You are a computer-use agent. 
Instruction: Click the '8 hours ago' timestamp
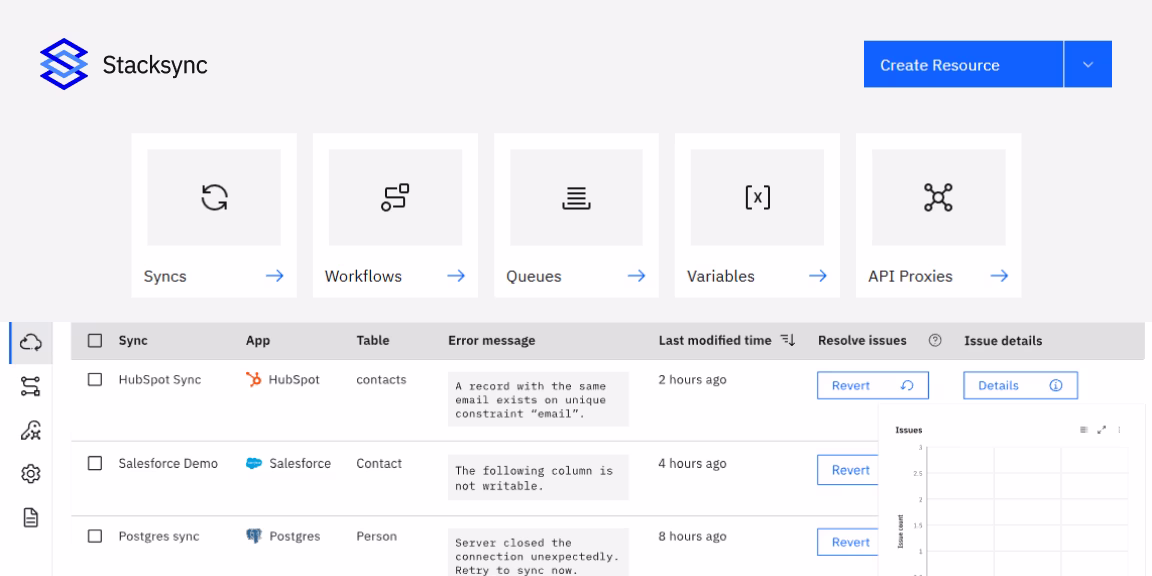[x=692, y=536]
